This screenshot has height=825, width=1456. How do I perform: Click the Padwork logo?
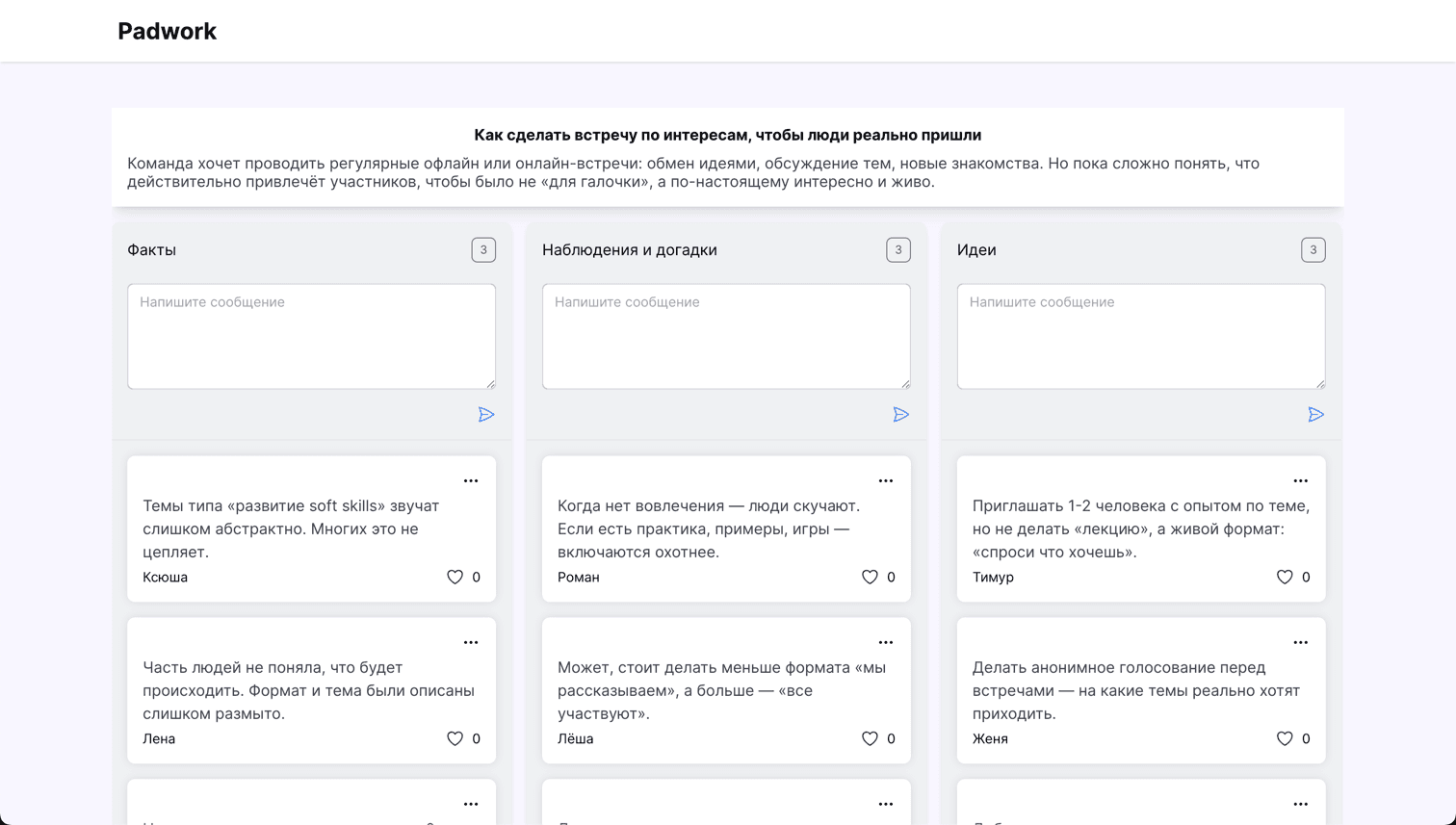coord(167,31)
